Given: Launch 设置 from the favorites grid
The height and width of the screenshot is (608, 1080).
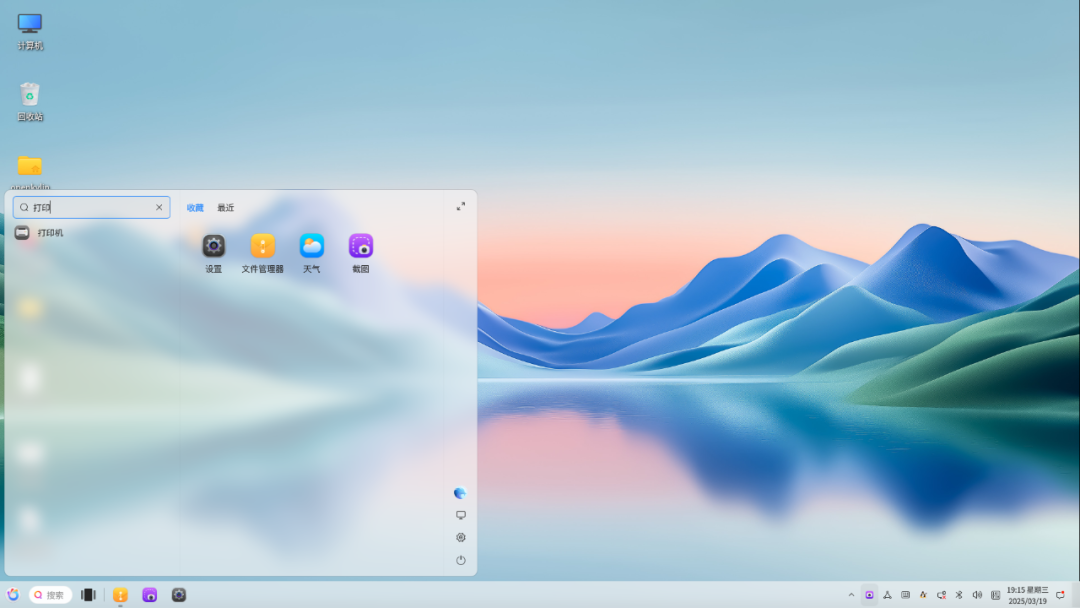Looking at the screenshot, I should (214, 253).
